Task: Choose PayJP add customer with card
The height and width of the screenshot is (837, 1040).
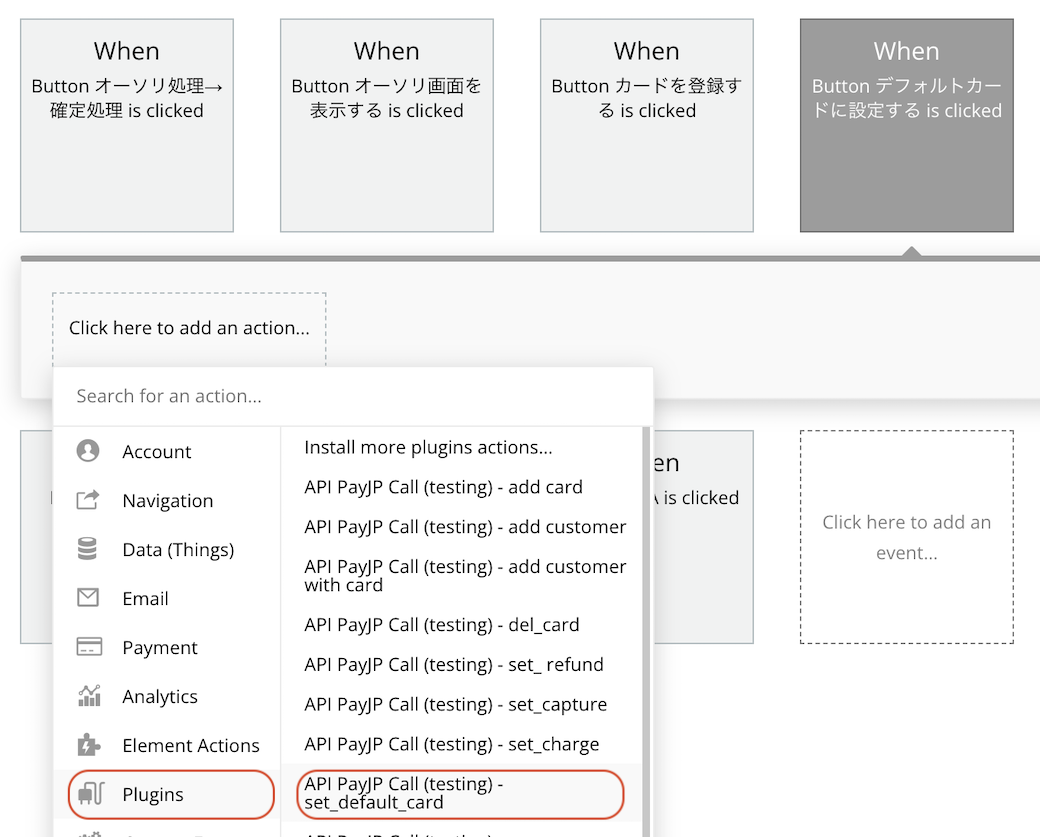Action: click(465, 576)
